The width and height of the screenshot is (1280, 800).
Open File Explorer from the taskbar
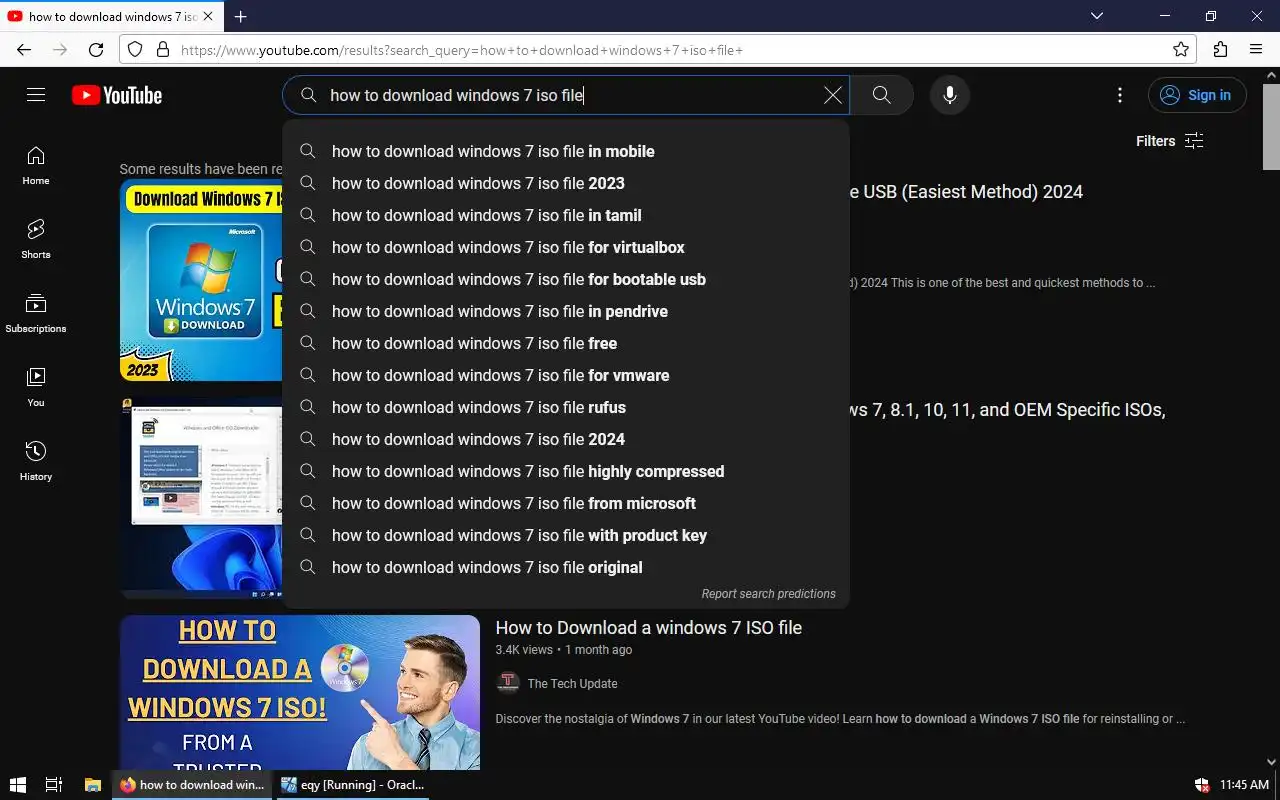(x=92, y=785)
